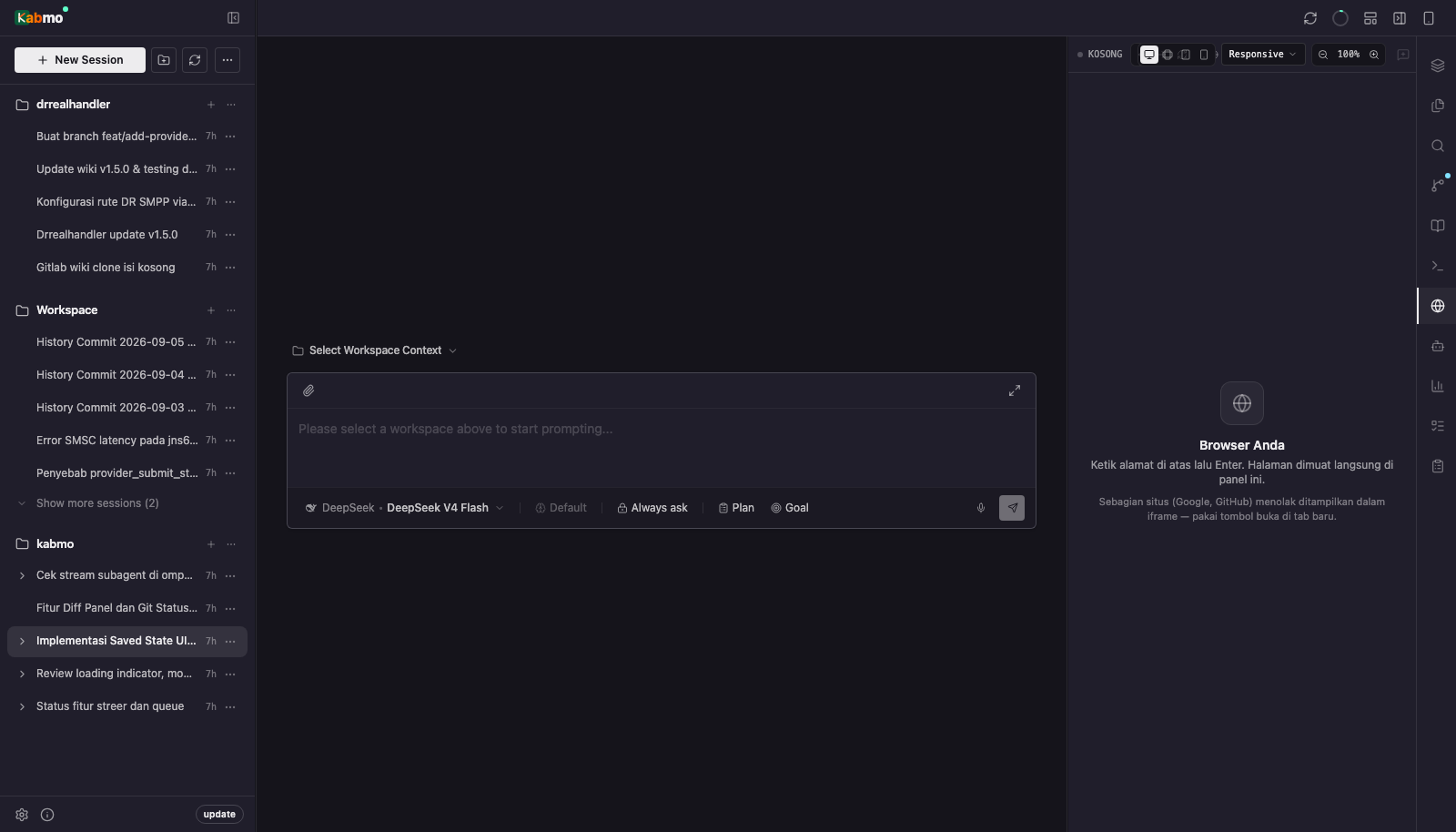Select phone viewport in browser toolbar
The height and width of the screenshot is (832, 1456).
[1204, 55]
